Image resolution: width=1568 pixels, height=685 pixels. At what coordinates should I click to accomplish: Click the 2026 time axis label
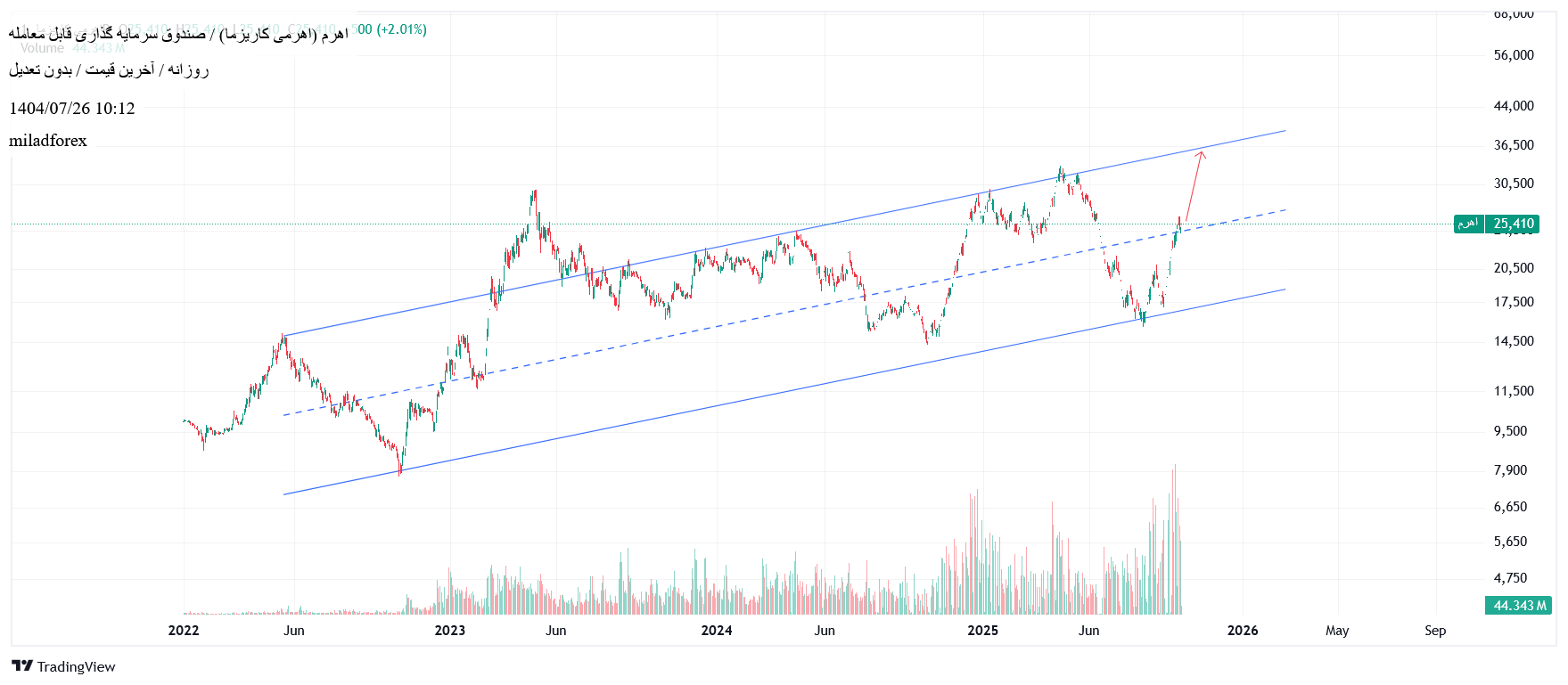[x=1242, y=631]
